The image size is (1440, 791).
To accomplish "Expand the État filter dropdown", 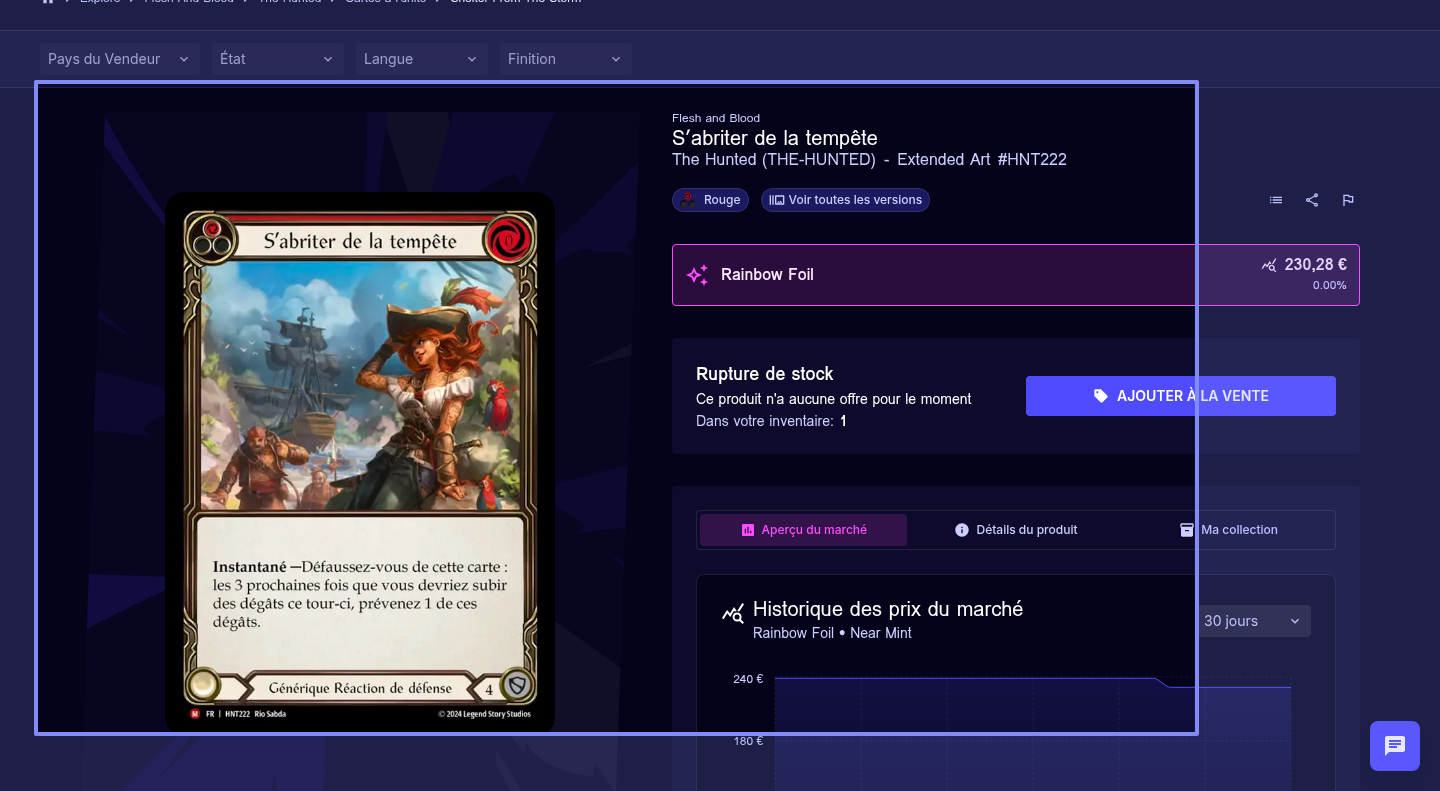I will coord(278,59).
